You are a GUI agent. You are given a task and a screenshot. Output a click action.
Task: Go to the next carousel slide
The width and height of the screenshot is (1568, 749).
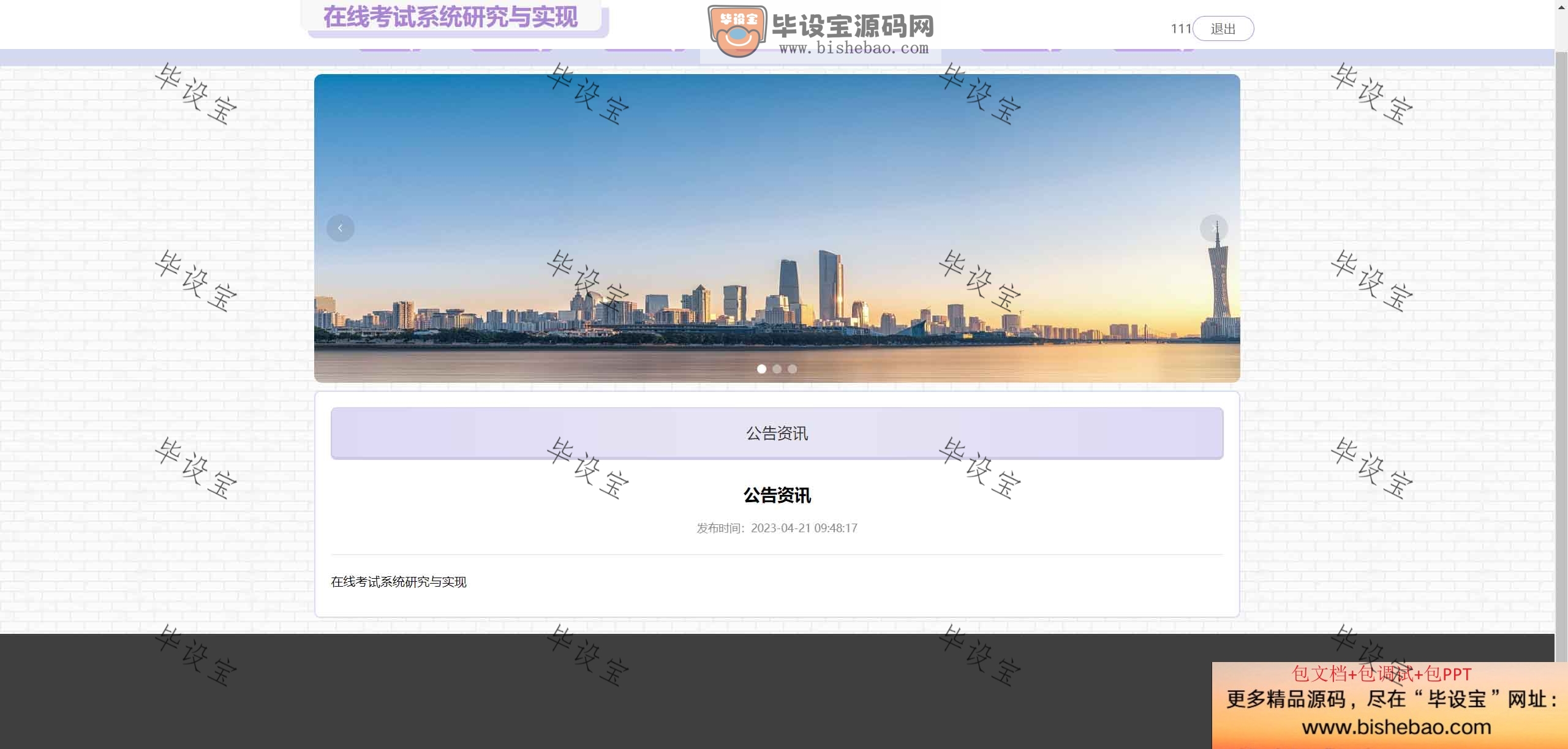click(x=1213, y=228)
